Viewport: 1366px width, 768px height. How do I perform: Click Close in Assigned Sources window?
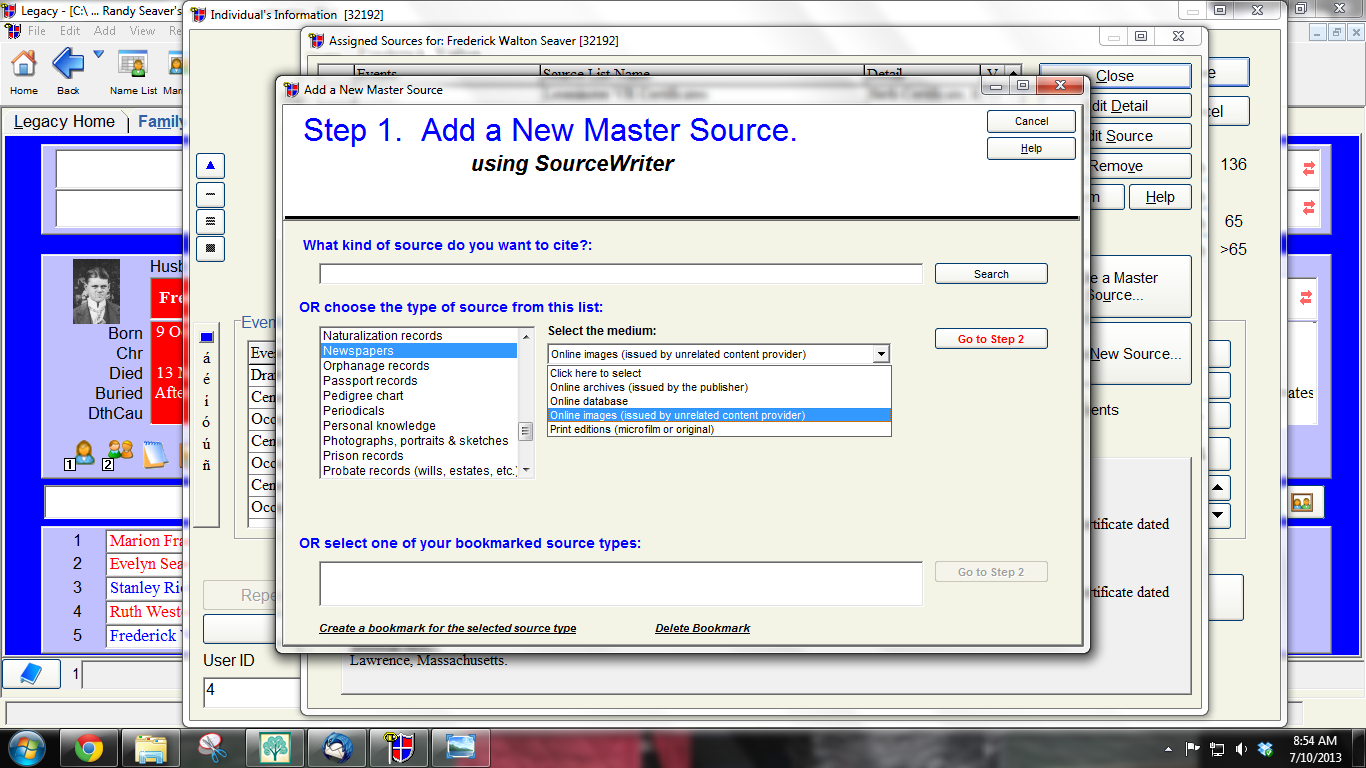1115,76
